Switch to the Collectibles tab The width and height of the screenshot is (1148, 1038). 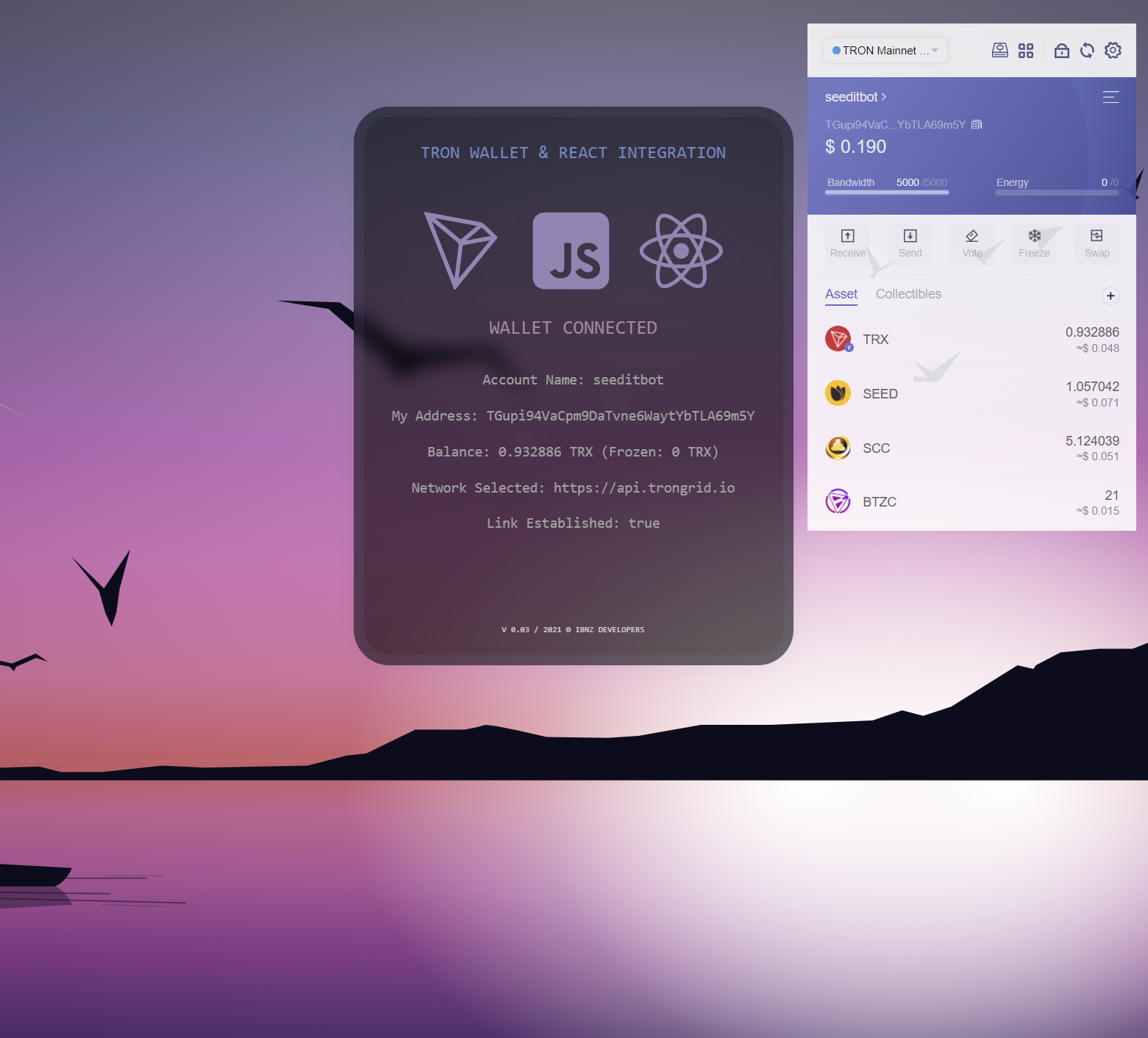(908, 294)
